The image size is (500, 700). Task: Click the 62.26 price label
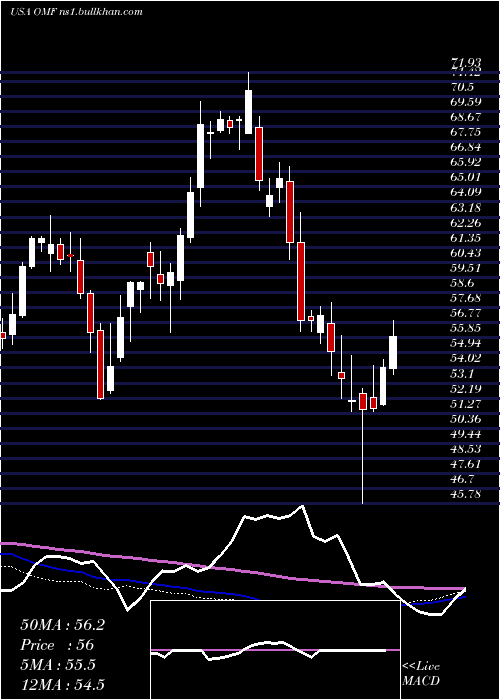pyautogui.click(x=466, y=223)
